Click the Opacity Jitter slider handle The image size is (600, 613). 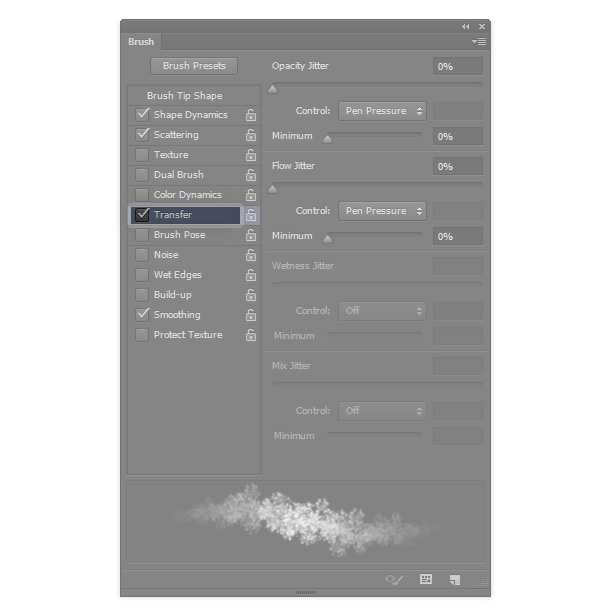(272, 89)
